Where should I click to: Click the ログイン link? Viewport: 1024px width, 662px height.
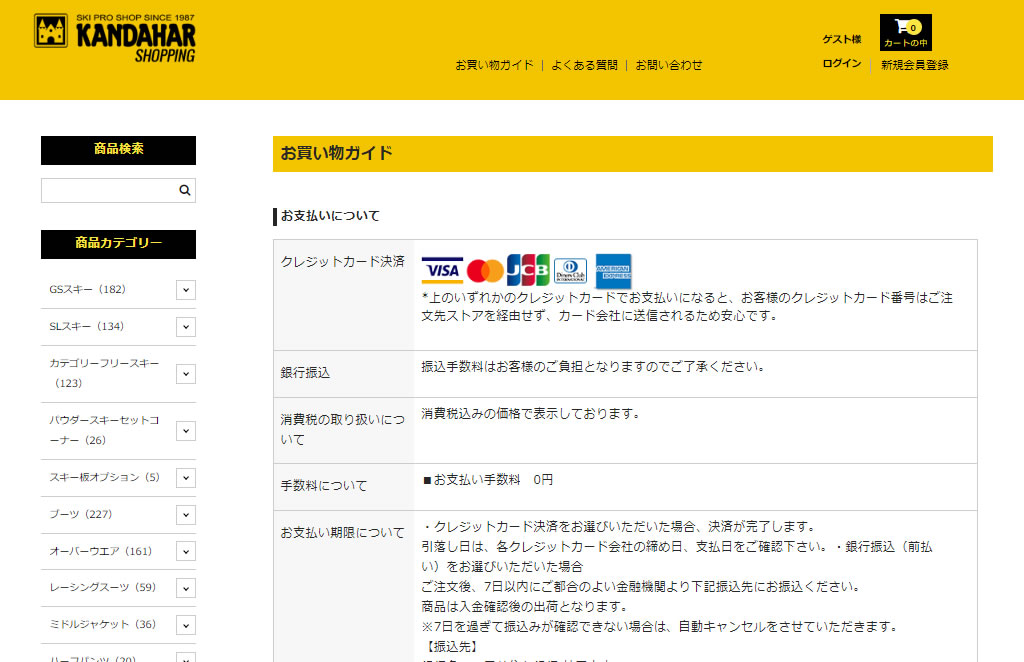pos(841,64)
